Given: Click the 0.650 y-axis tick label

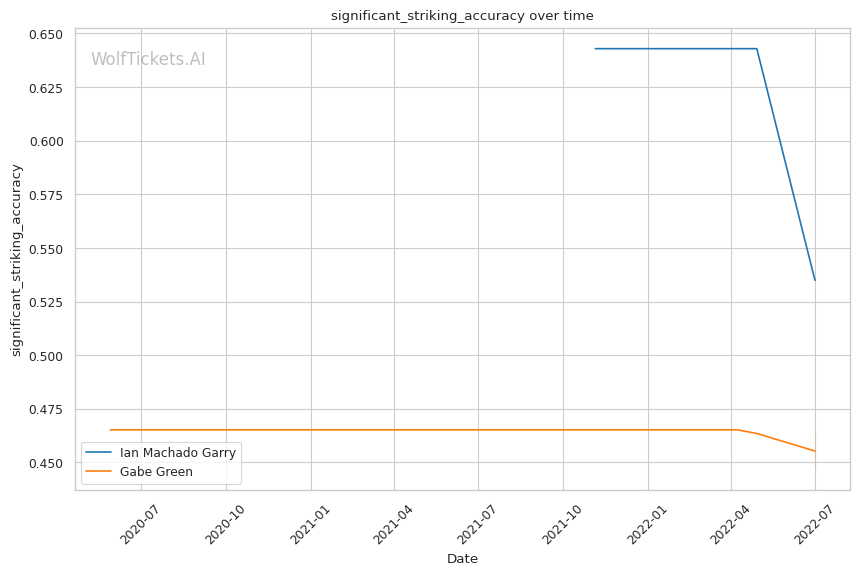Looking at the screenshot, I should 46,34.
